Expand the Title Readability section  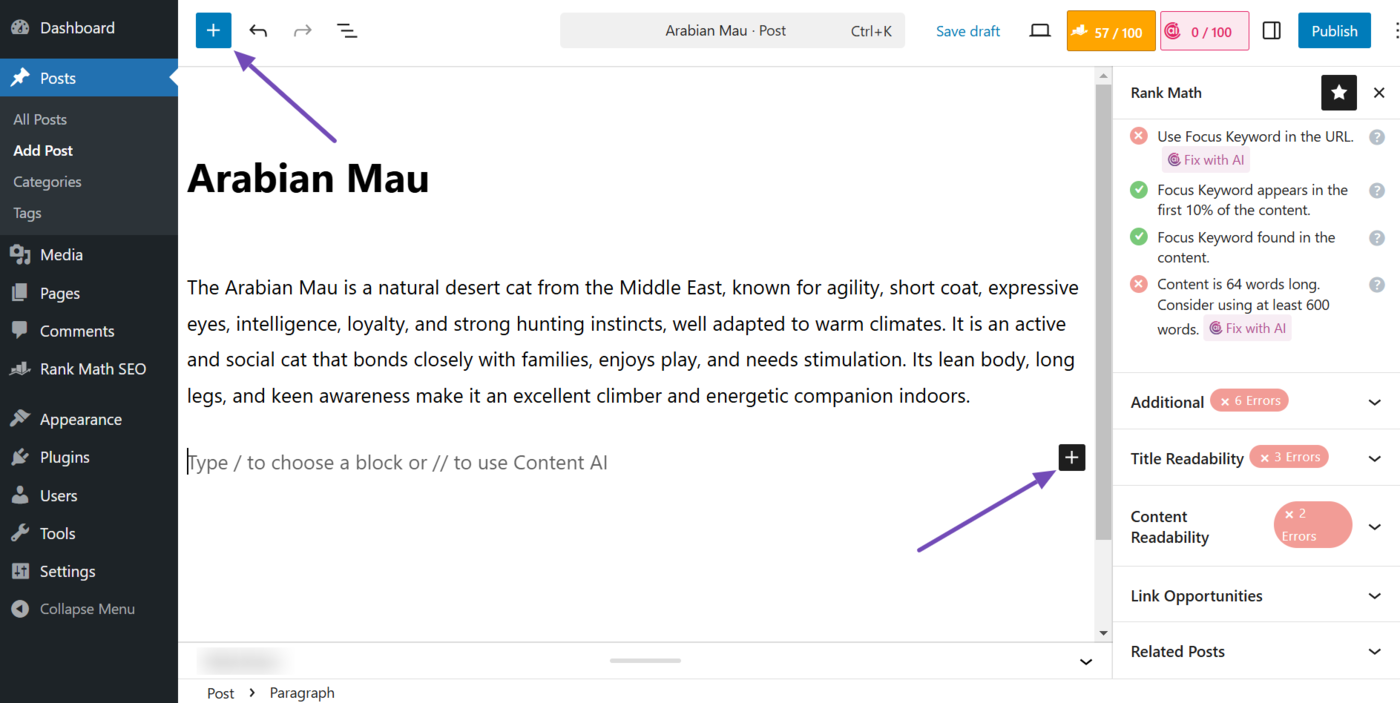coord(1374,458)
